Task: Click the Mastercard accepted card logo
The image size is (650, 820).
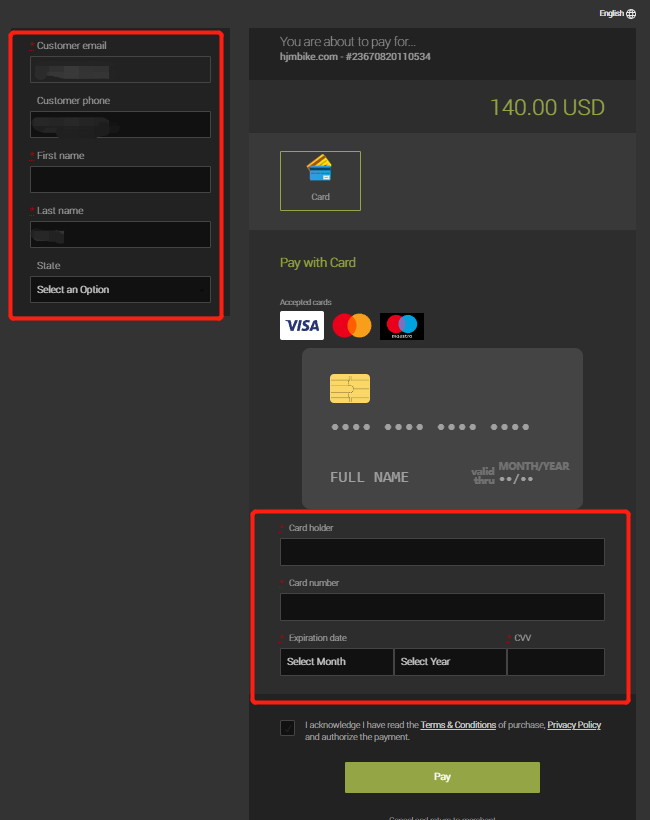Action: [x=352, y=325]
